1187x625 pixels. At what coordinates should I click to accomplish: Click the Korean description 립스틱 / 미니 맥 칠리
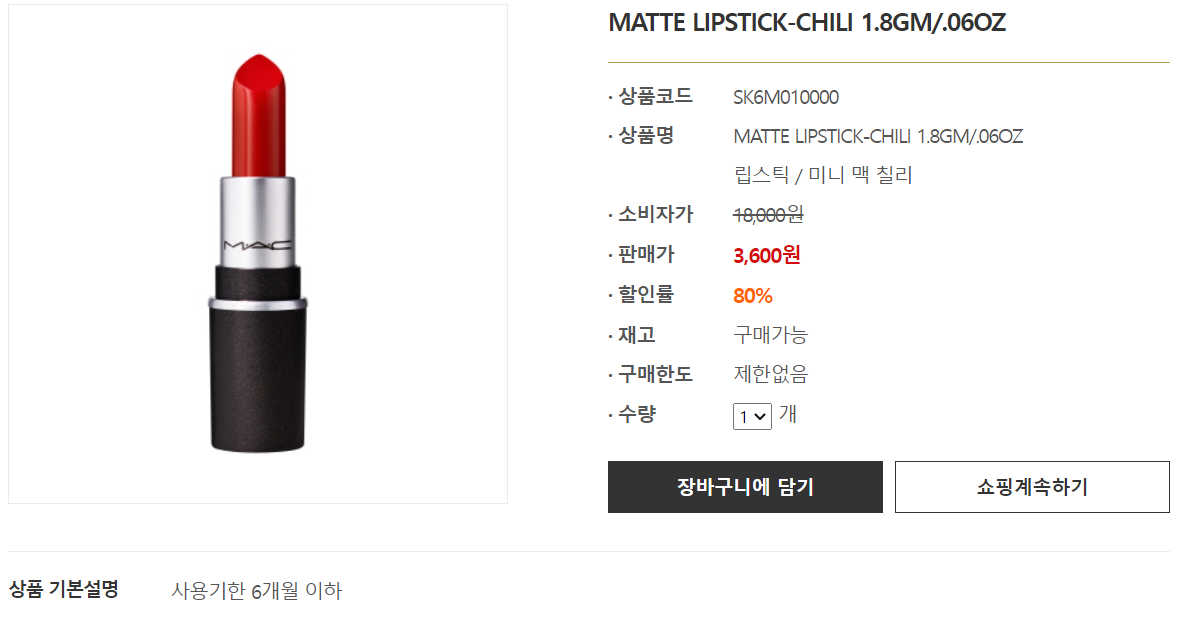823,176
